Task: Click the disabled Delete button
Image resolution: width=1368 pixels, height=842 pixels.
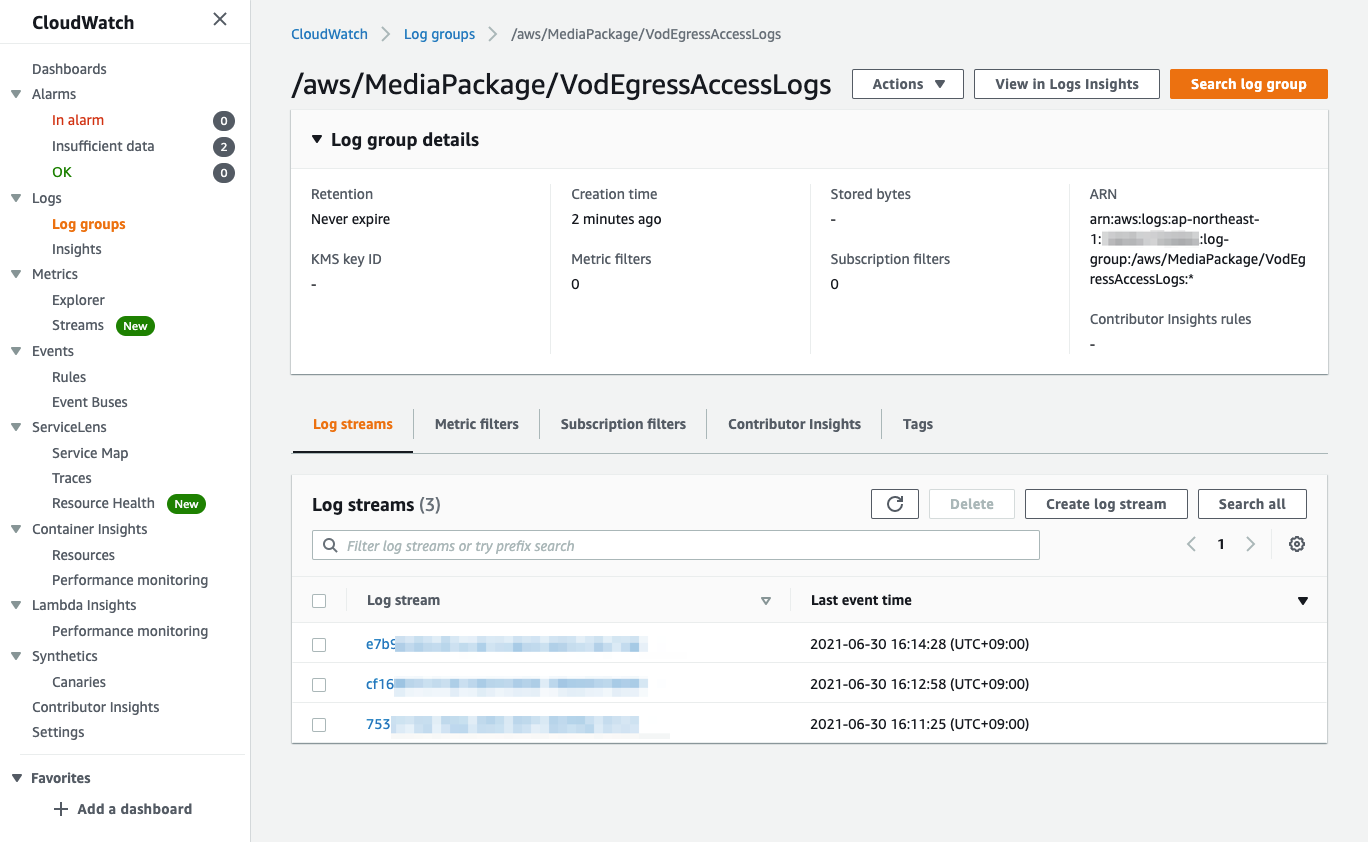Action: click(972, 504)
